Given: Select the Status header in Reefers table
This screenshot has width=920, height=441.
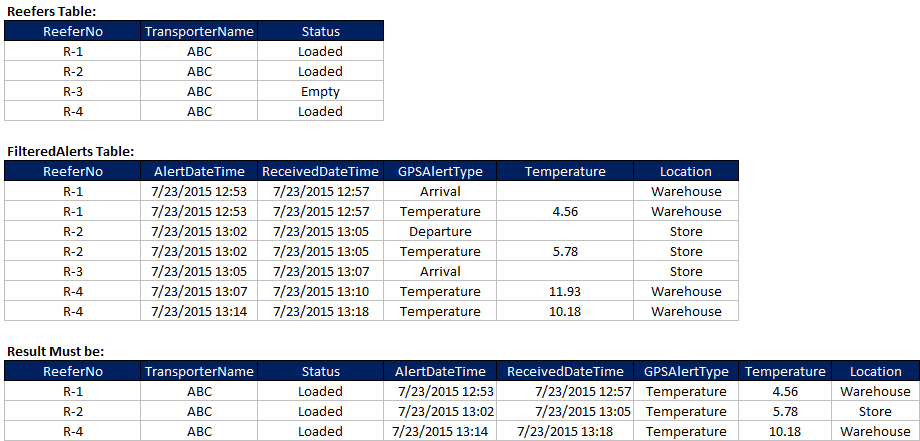Looking at the screenshot, I should click(320, 31).
